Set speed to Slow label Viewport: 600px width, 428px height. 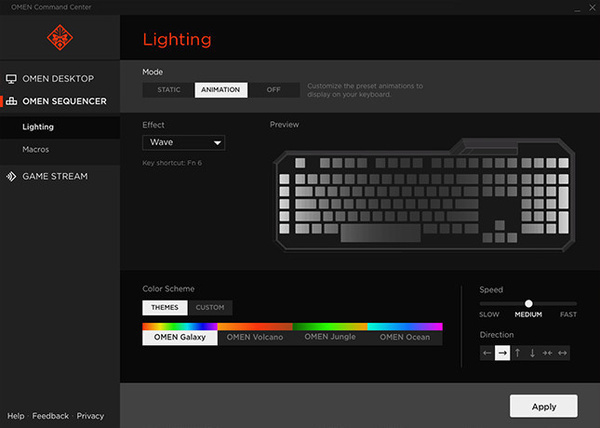[x=489, y=315]
